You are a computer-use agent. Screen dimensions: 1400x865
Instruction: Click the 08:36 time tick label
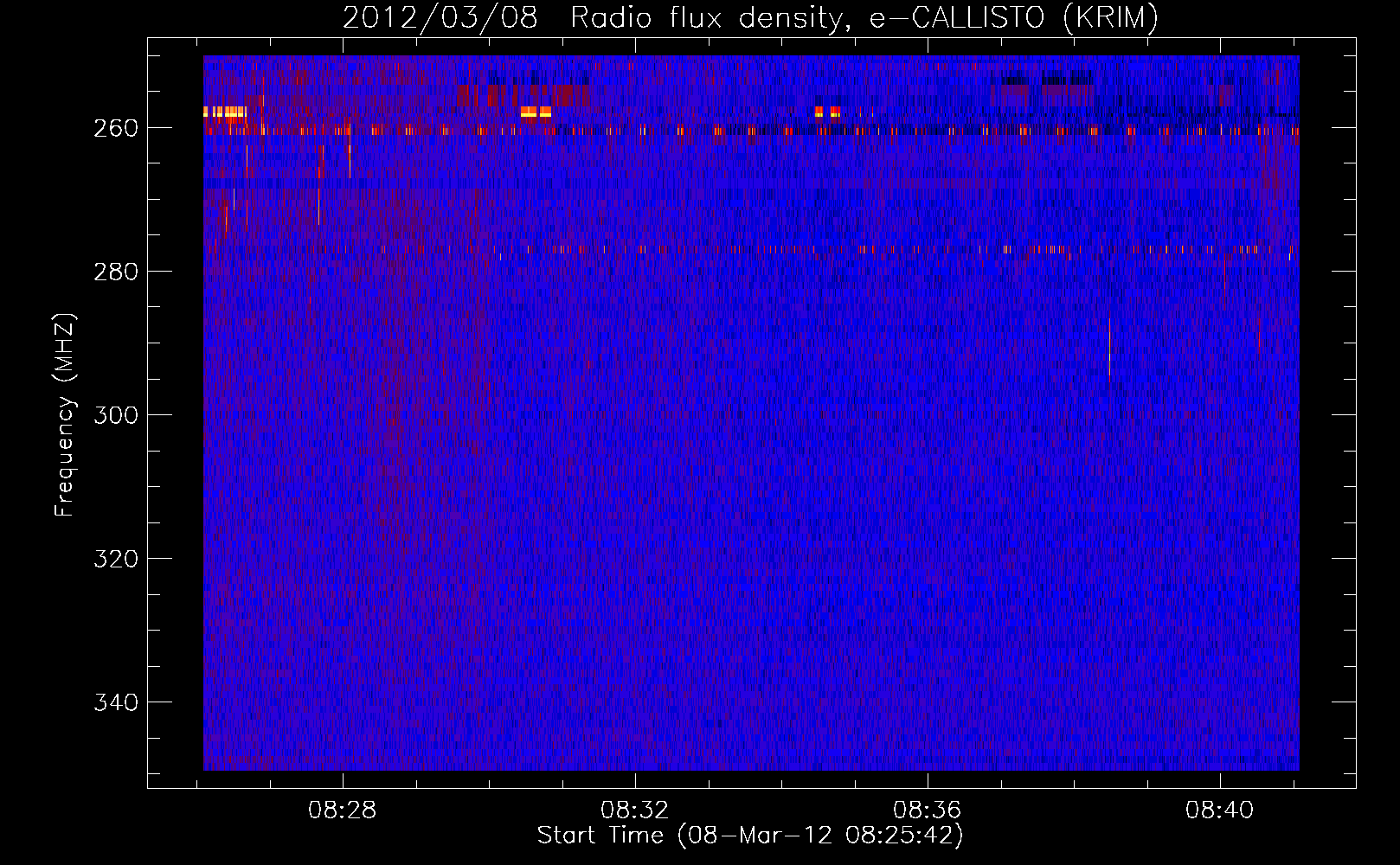[x=928, y=811]
